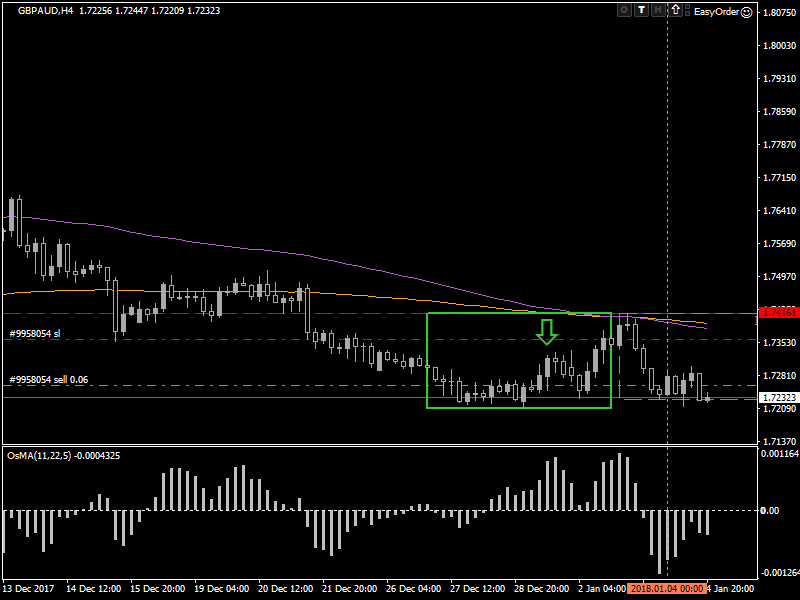Click the GBPAUD,H4 chart title text

[x=45, y=11]
